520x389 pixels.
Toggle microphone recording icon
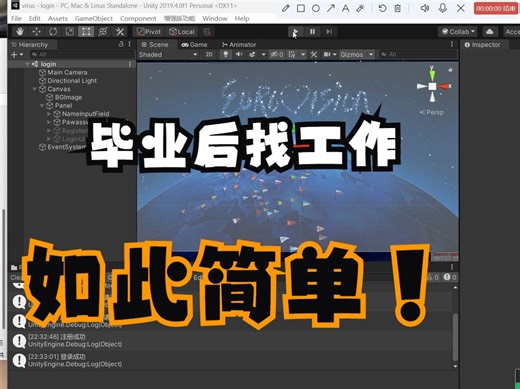coord(443,8)
